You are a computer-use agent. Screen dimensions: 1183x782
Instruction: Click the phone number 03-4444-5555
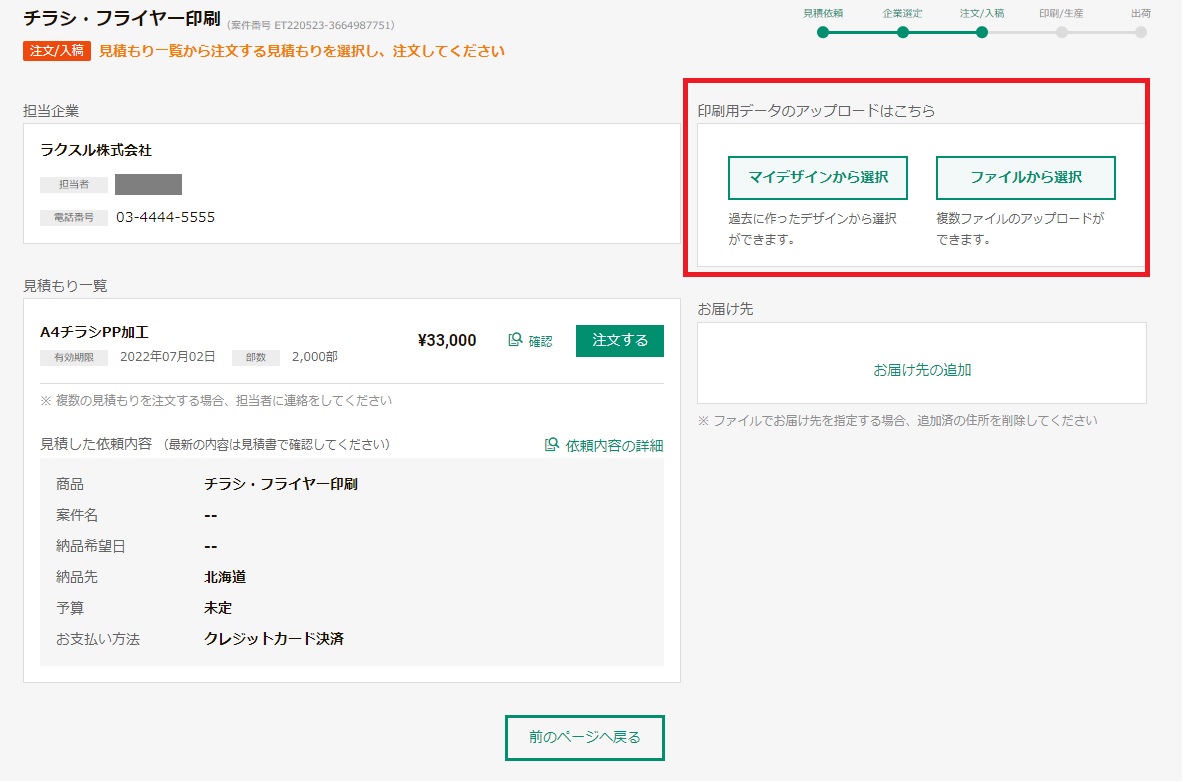(x=165, y=217)
